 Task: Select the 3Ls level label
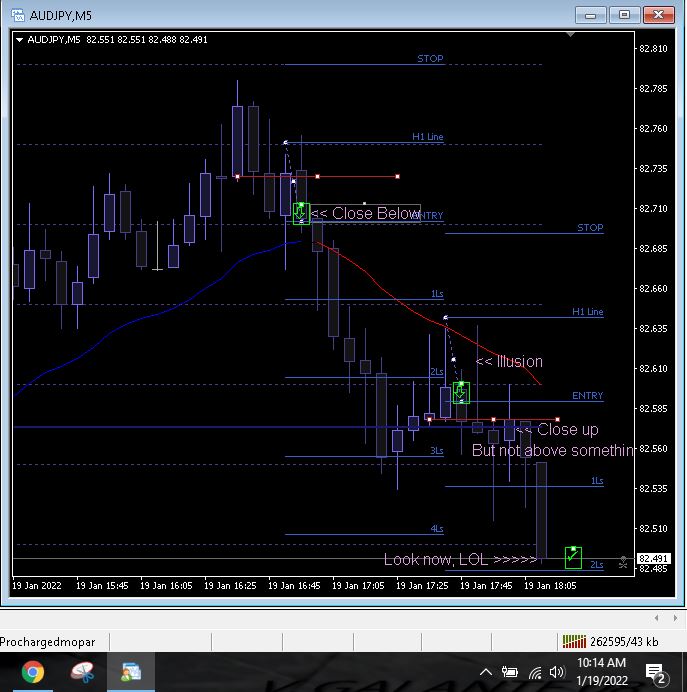(x=436, y=450)
